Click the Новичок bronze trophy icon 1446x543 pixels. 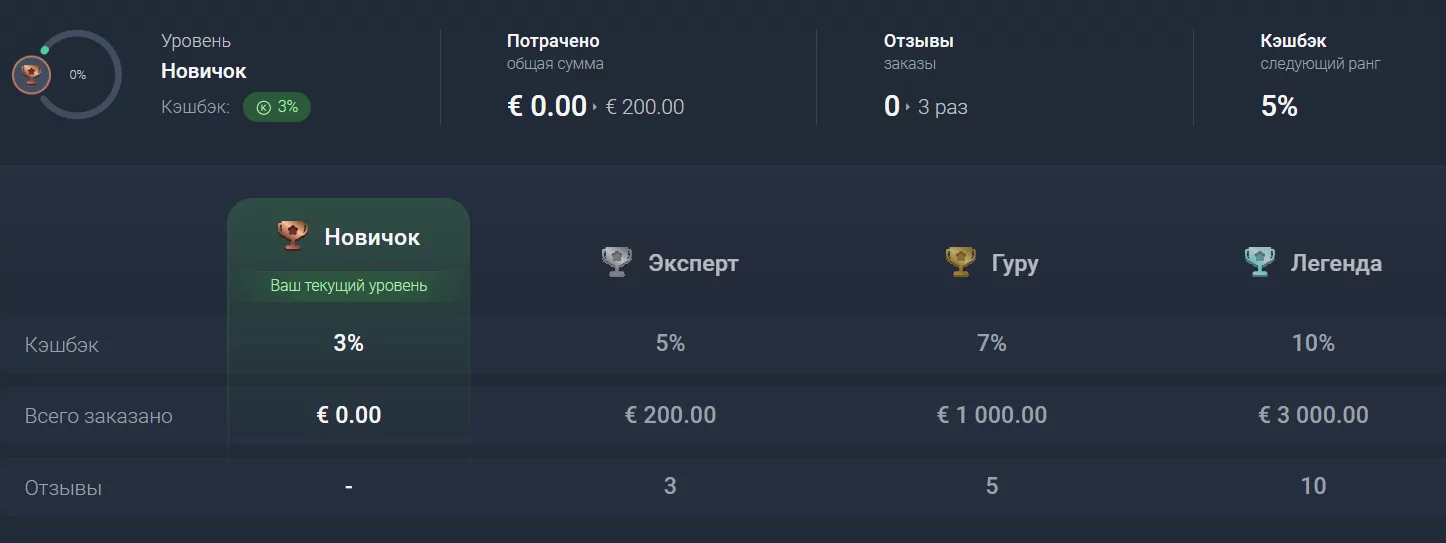[x=292, y=237]
